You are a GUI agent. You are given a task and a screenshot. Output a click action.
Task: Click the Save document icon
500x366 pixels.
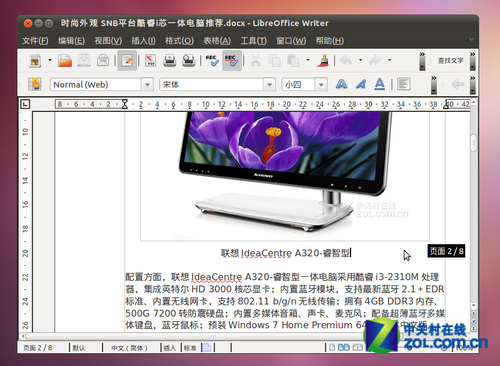pyautogui.click(x=84, y=61)
